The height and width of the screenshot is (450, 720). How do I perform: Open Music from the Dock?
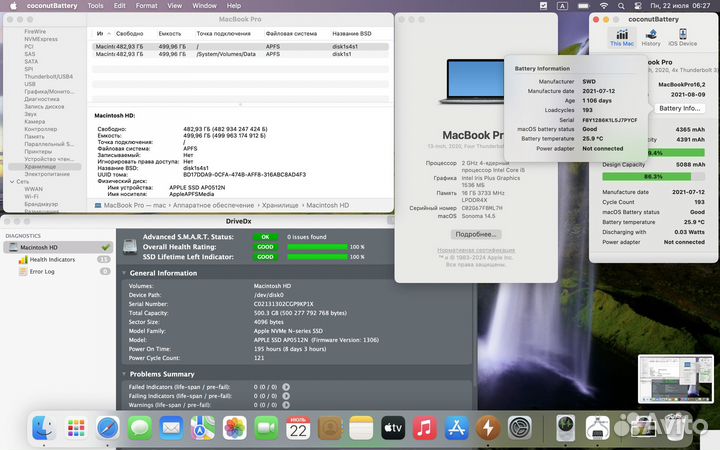[x=425, y=428]
